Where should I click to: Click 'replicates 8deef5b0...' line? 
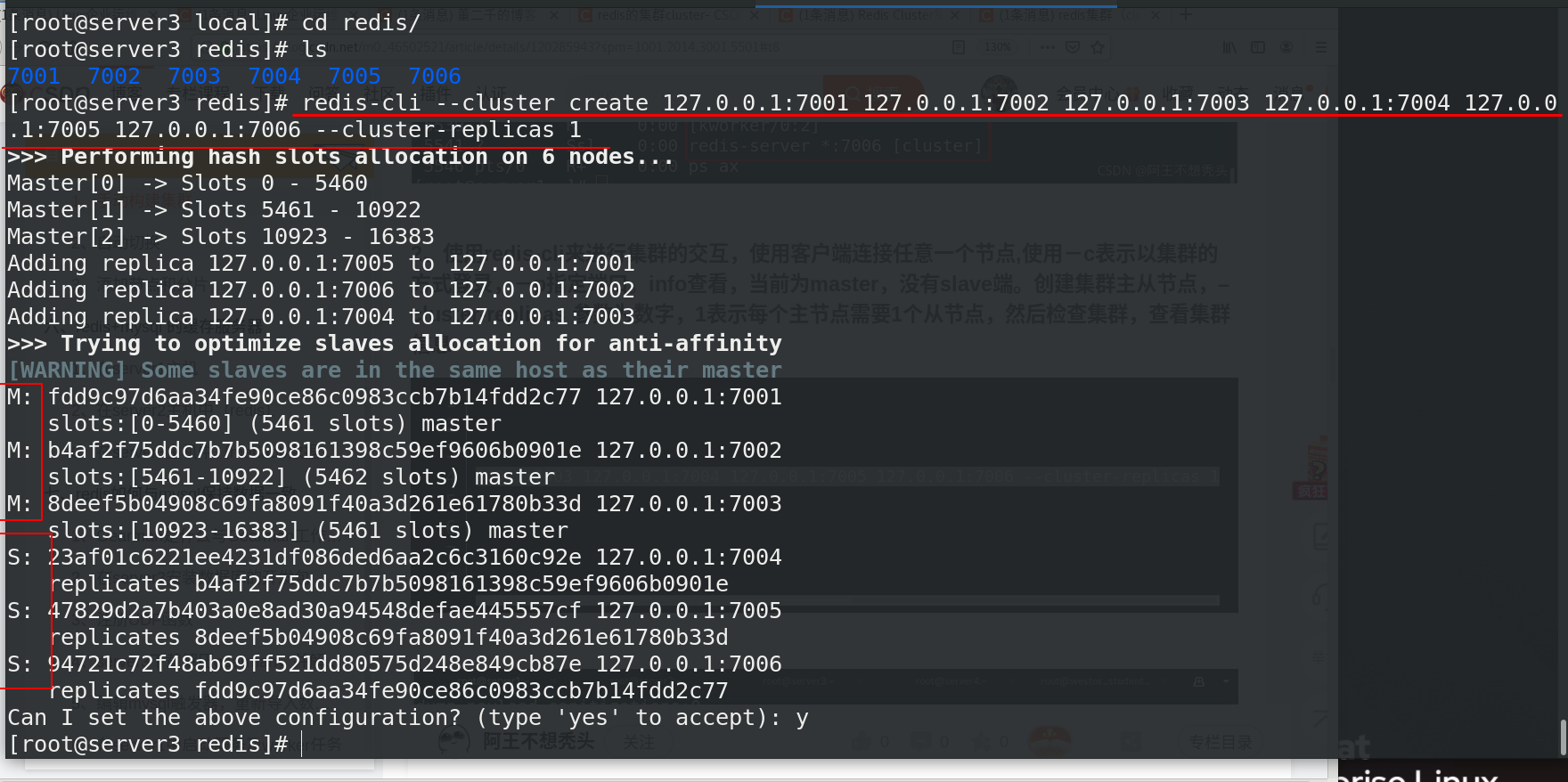pos(388,638)
